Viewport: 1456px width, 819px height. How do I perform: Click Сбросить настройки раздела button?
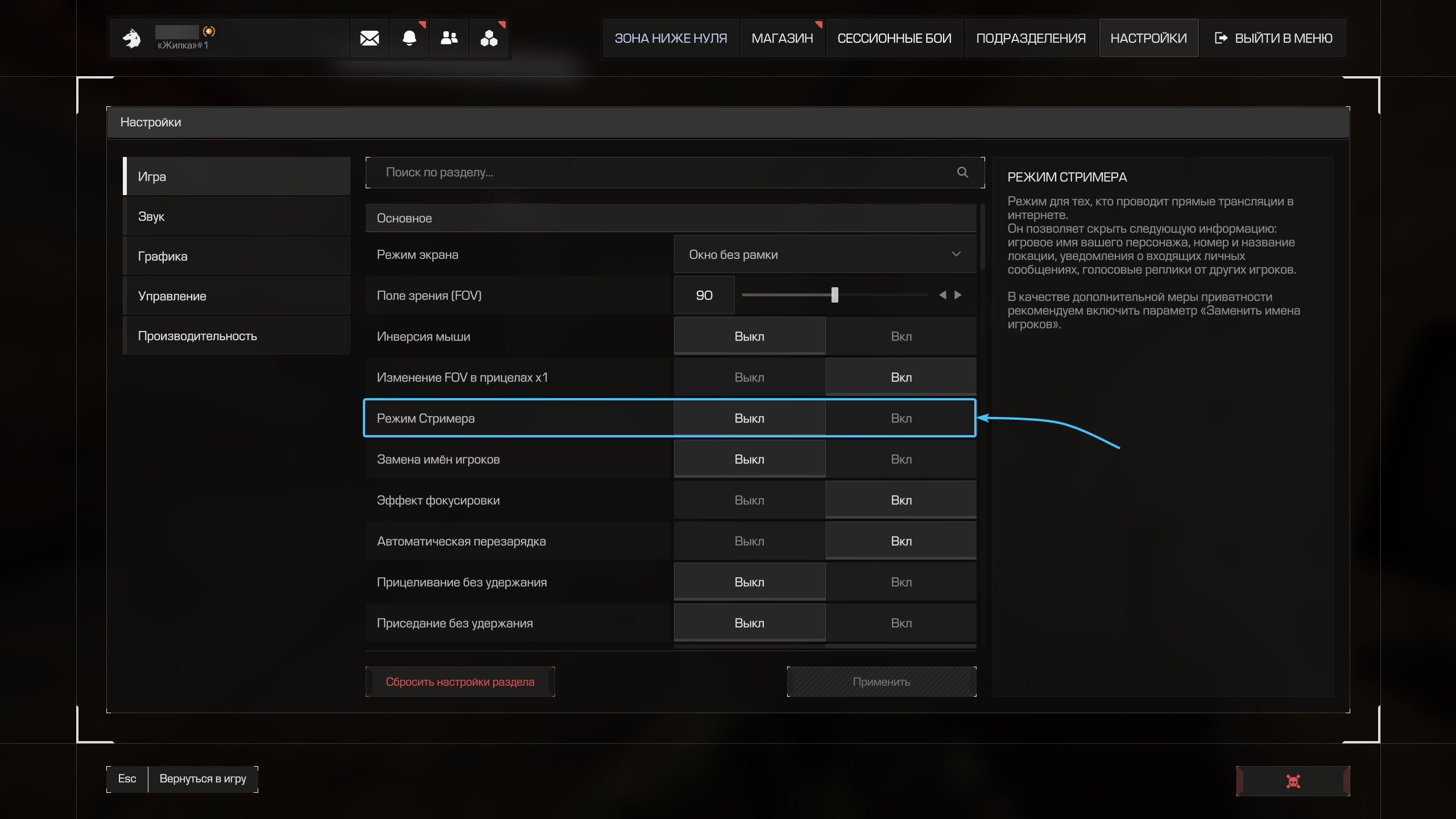click(x=460, y=682)
